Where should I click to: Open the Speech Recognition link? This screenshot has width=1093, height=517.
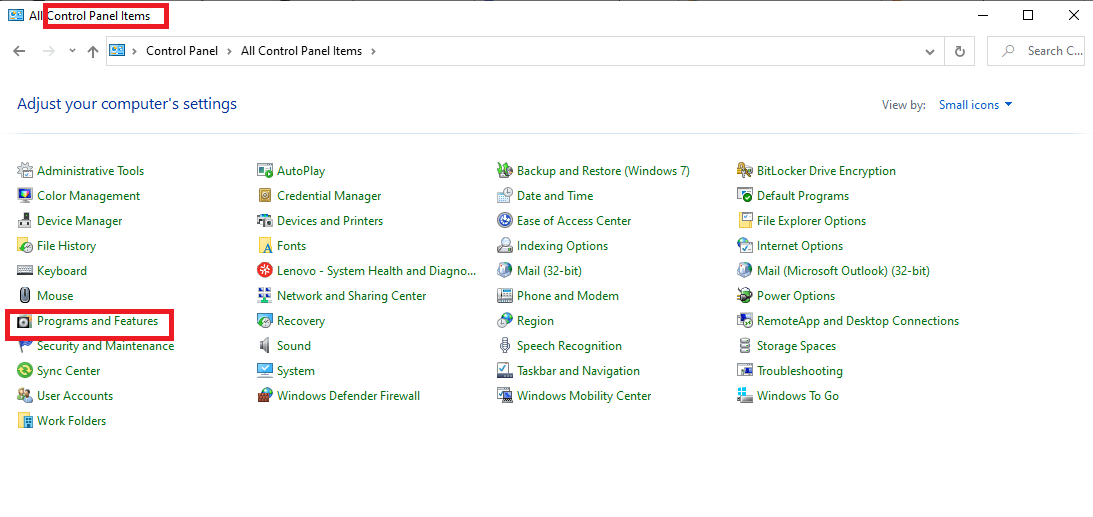tap(570, 346)
